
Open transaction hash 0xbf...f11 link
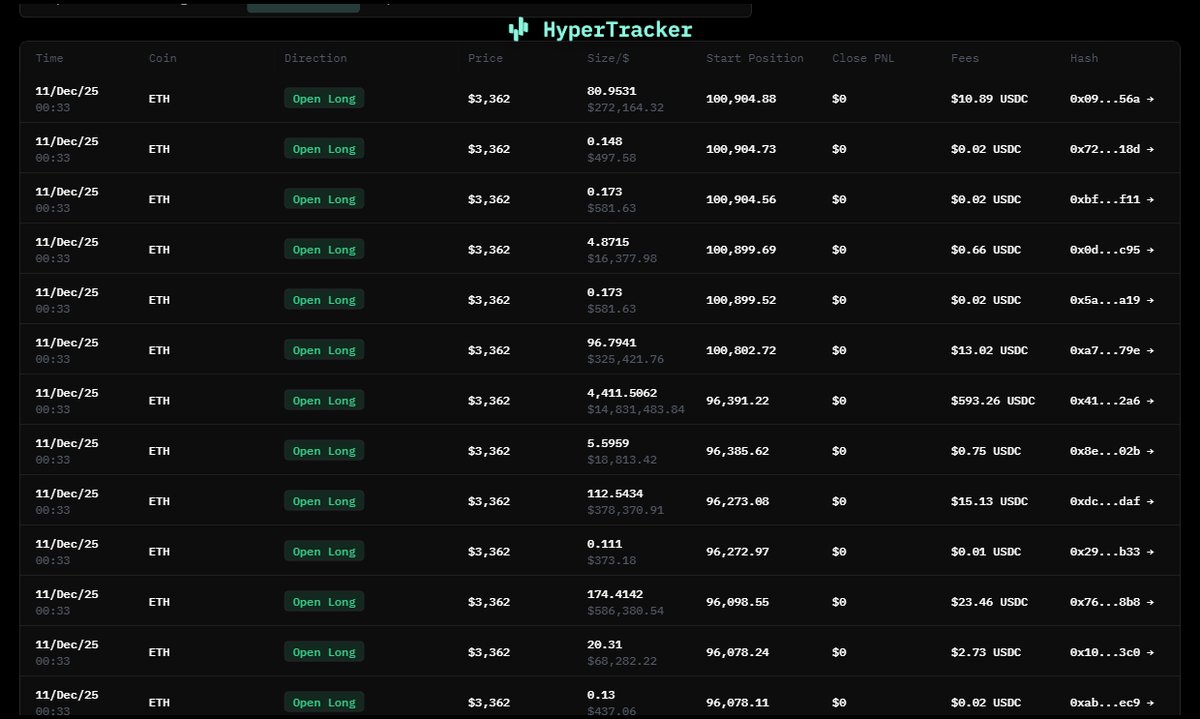point(1112,199)
